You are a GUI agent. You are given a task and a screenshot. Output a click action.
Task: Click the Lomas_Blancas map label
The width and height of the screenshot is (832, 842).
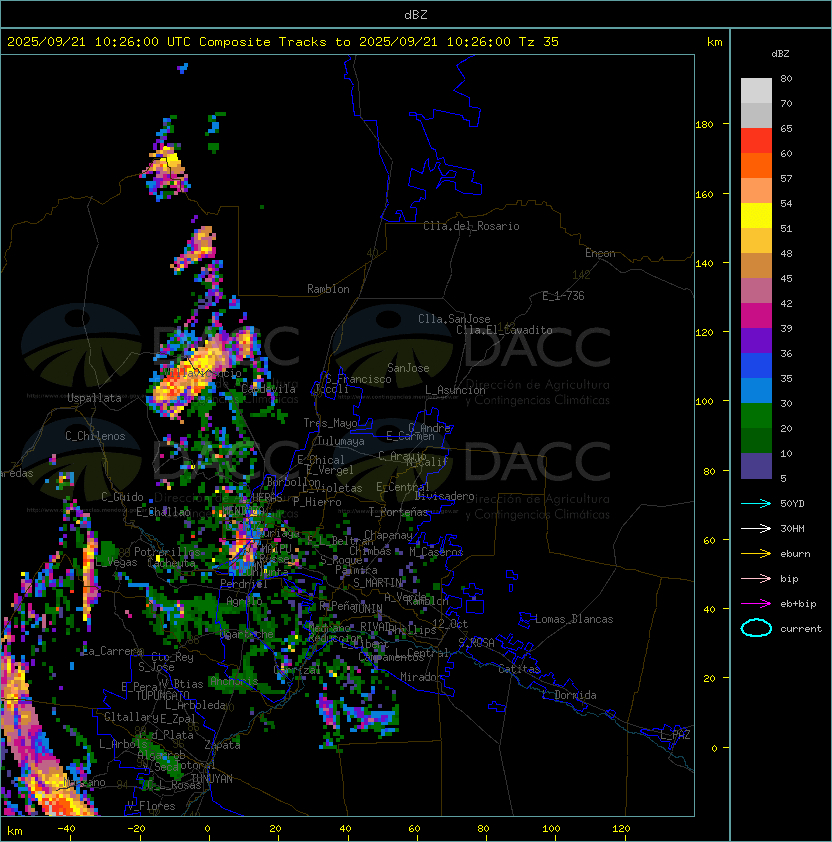tap(574, 619)
